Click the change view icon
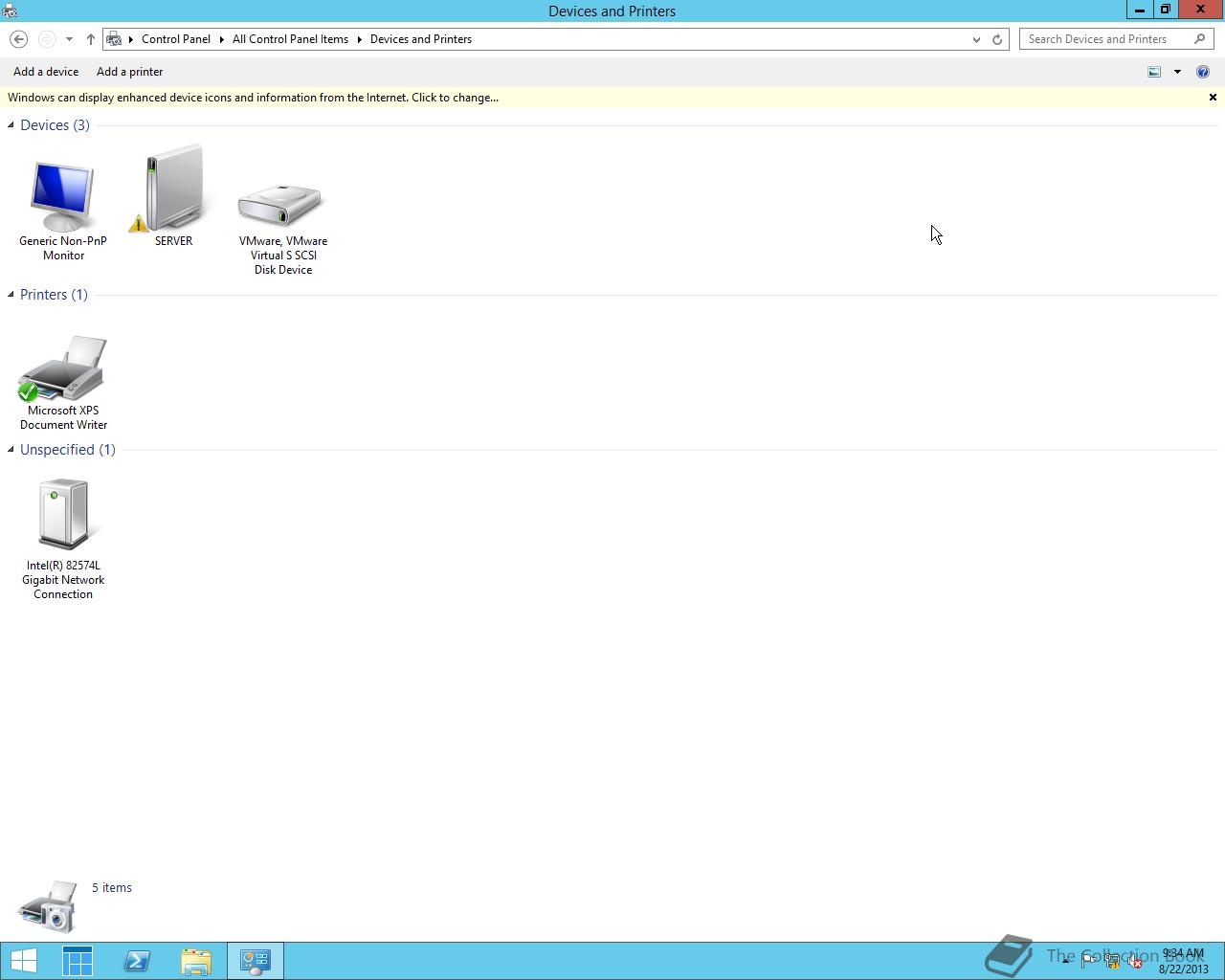1225x980 pixels. (x=1154, y=72)
